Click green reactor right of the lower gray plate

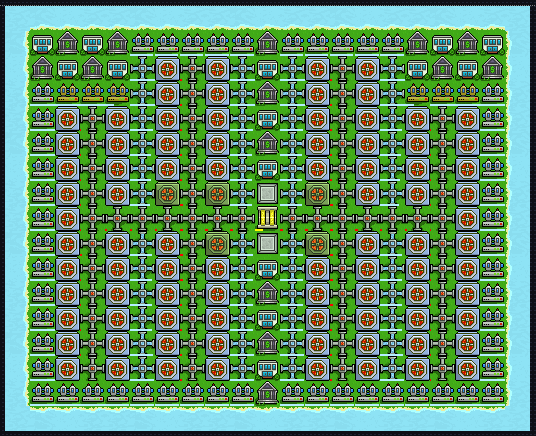(318, 244)
